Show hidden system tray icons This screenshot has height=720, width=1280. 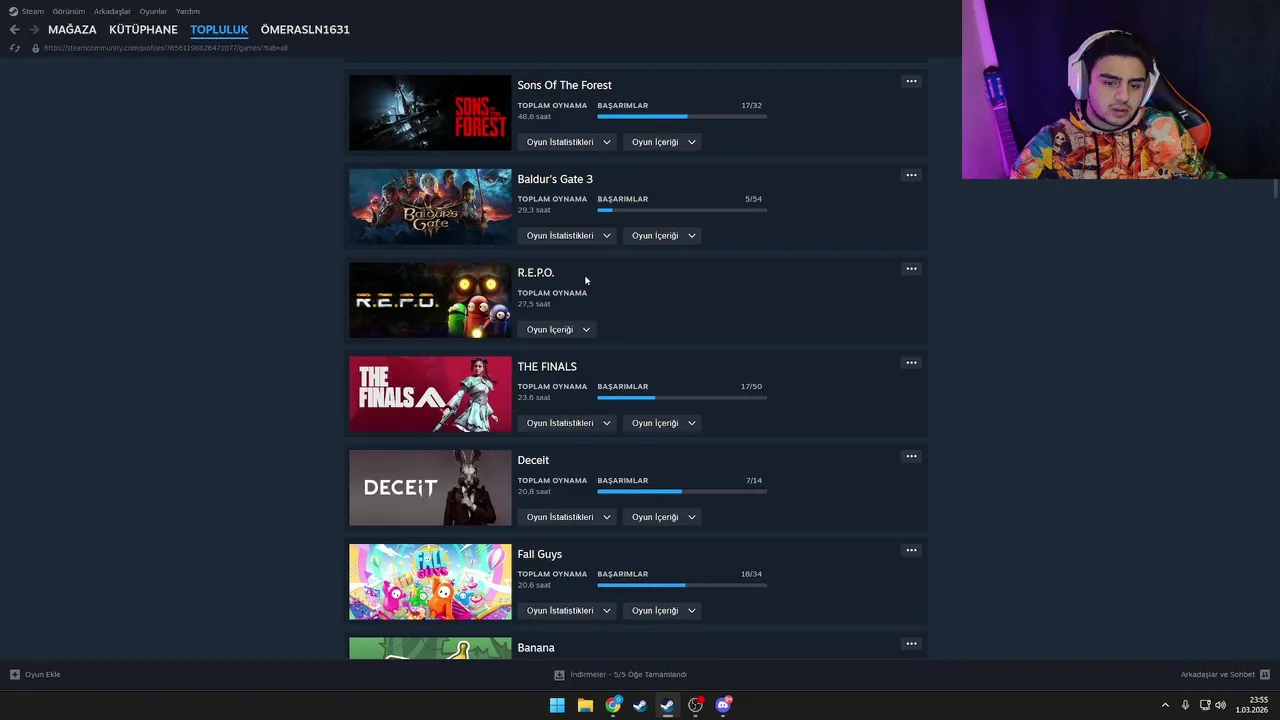[x=1165, y=705]
